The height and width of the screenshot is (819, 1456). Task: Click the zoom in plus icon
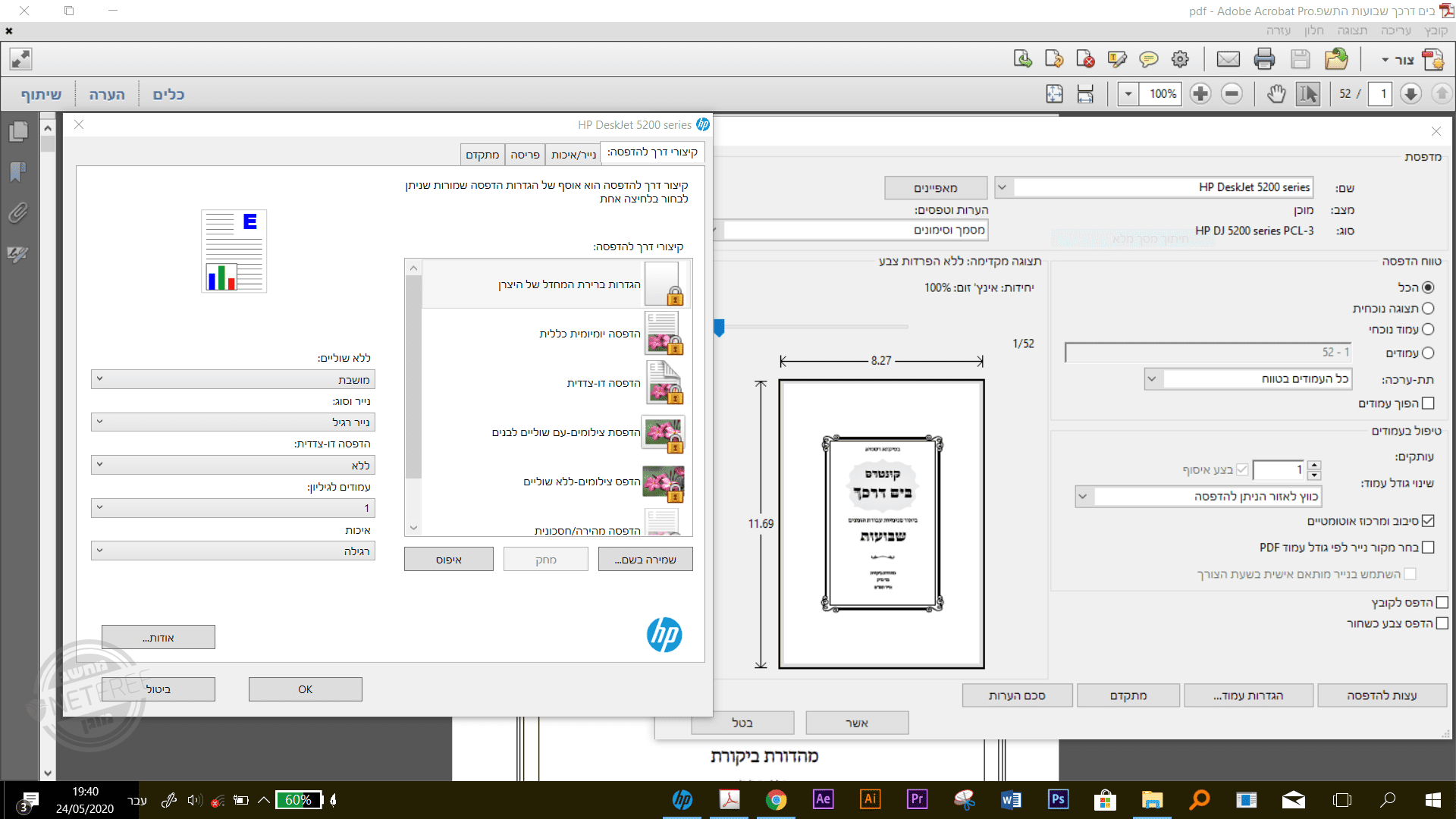coord(1200,94)
